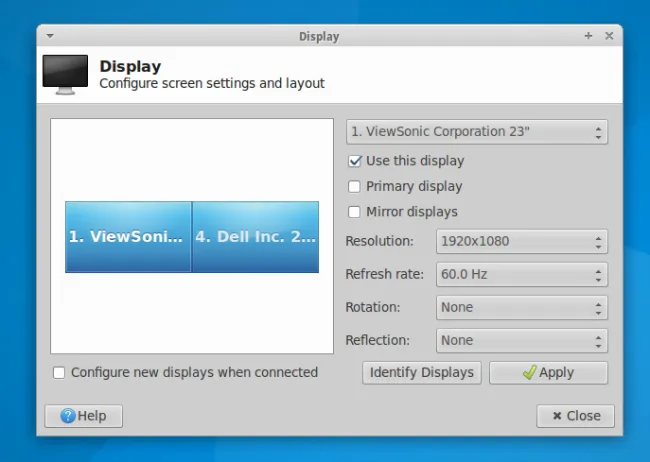The height and width of the screenshot is (462, 650).
Task: Enable the Primary display checkbox
Action: click(354, 186)
